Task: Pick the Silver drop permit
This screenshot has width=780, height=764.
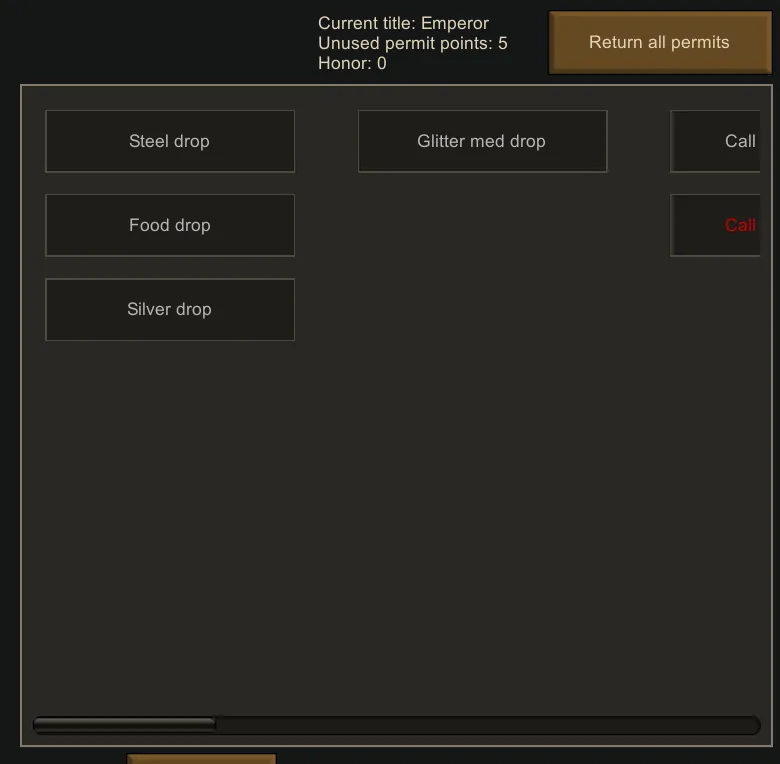Action: [x=170, y=309]
